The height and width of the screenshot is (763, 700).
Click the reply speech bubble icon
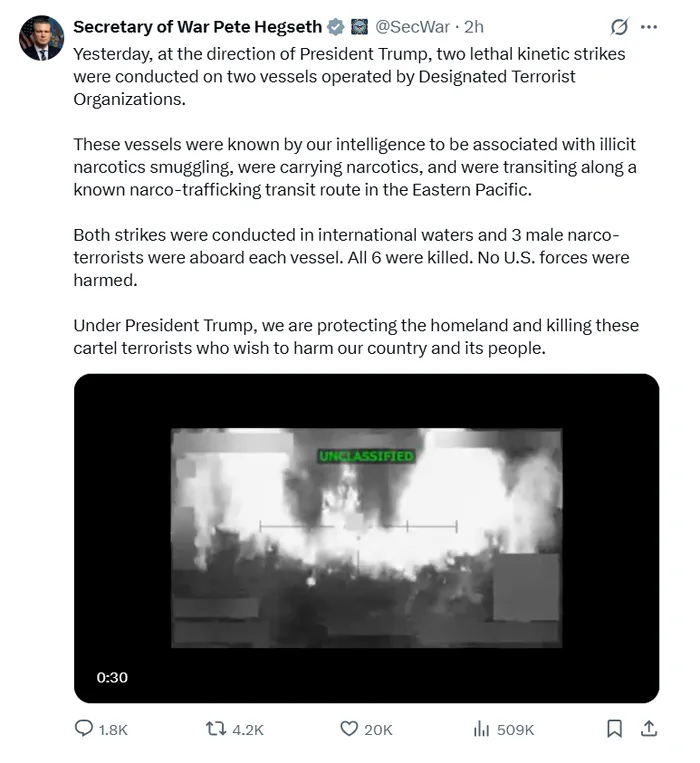coord(84,729)
